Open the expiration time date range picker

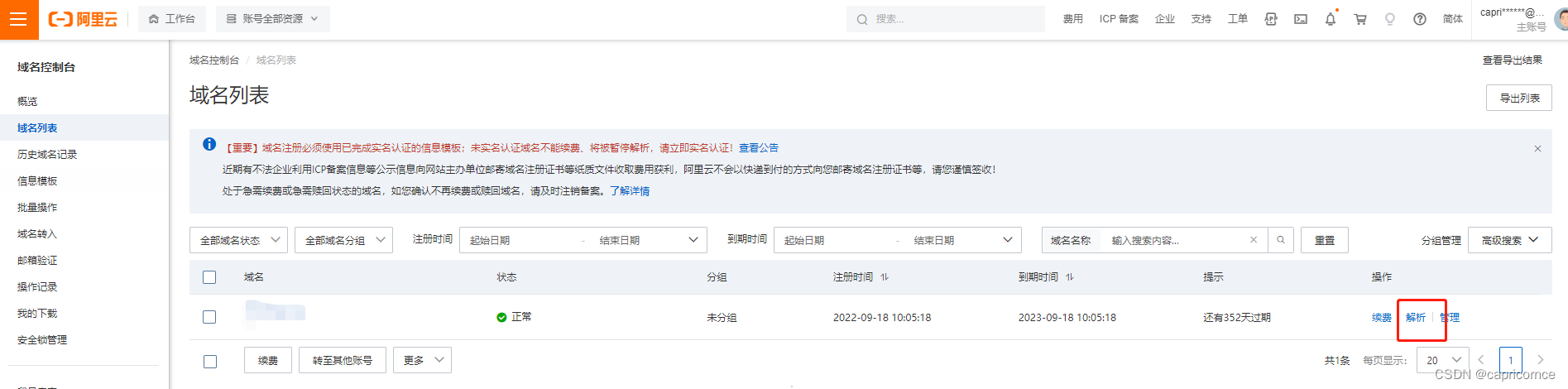coord(898,240)
